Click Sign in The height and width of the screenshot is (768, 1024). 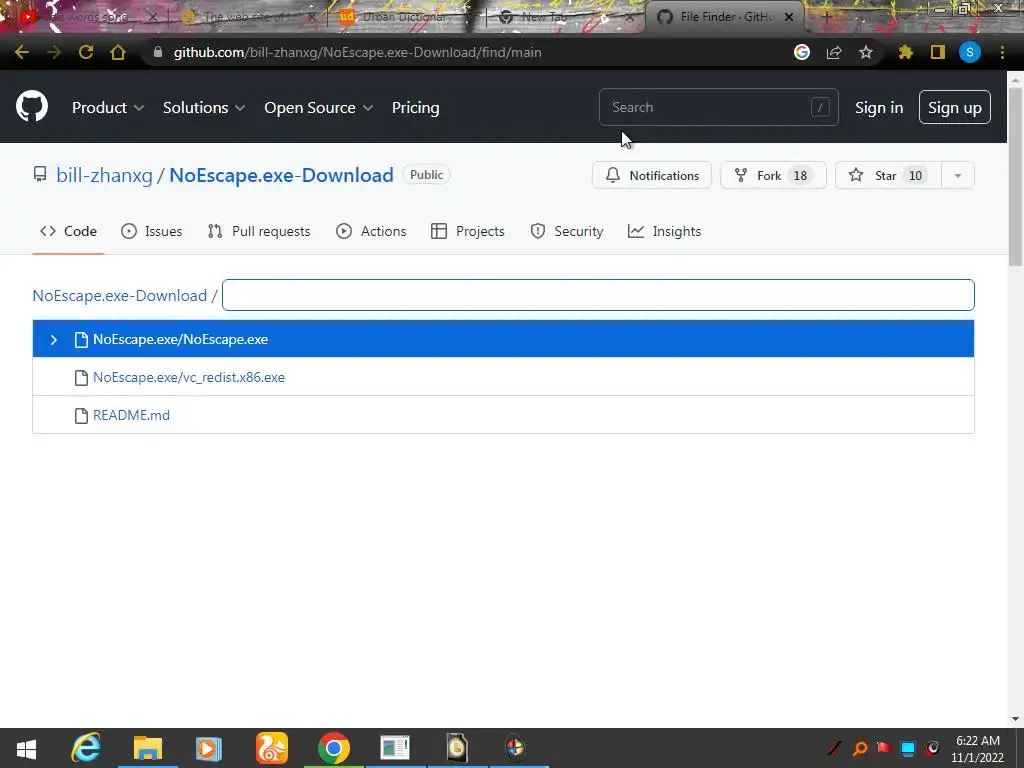click(879, 108)
